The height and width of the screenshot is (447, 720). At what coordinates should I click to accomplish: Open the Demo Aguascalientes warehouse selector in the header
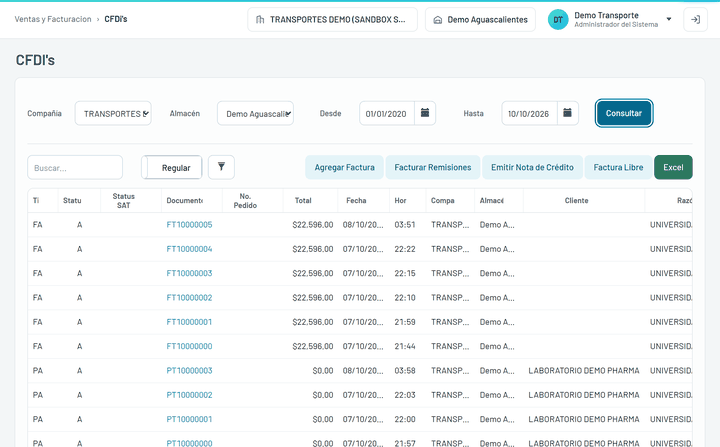480,20
